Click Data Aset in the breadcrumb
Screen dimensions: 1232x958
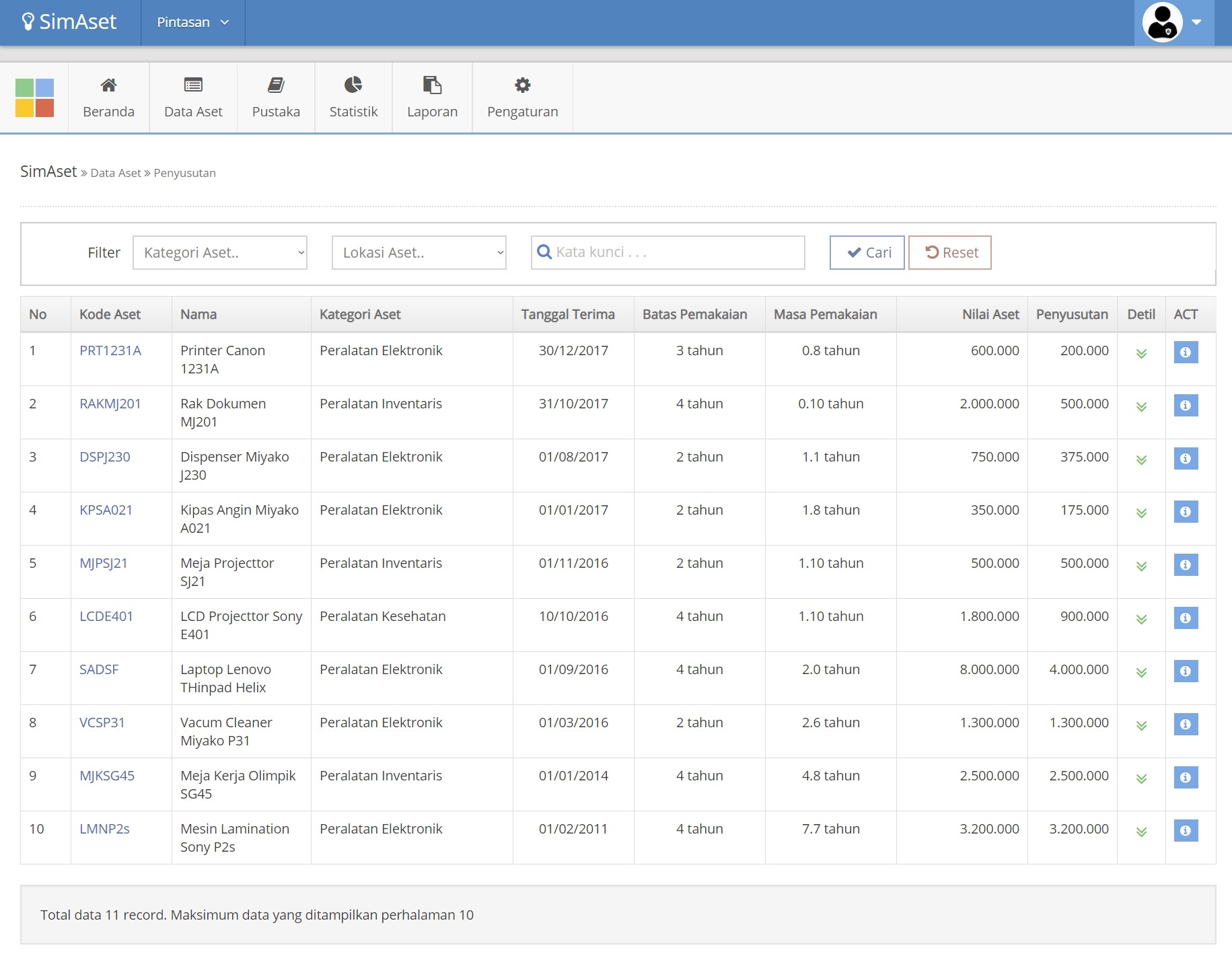click(116, 173)
